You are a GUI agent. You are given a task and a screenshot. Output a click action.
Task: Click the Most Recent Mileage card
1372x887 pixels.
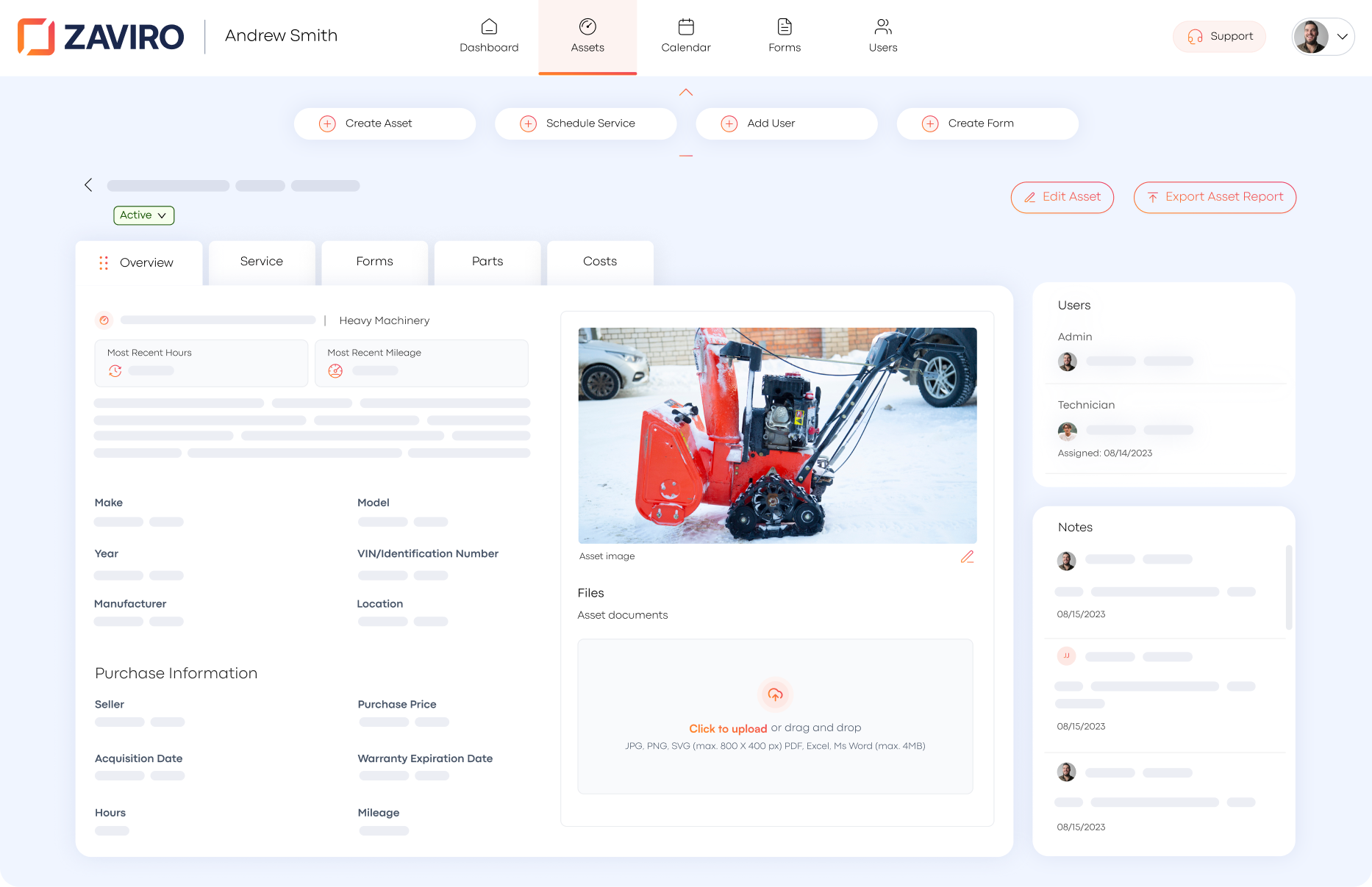[421, 363]
